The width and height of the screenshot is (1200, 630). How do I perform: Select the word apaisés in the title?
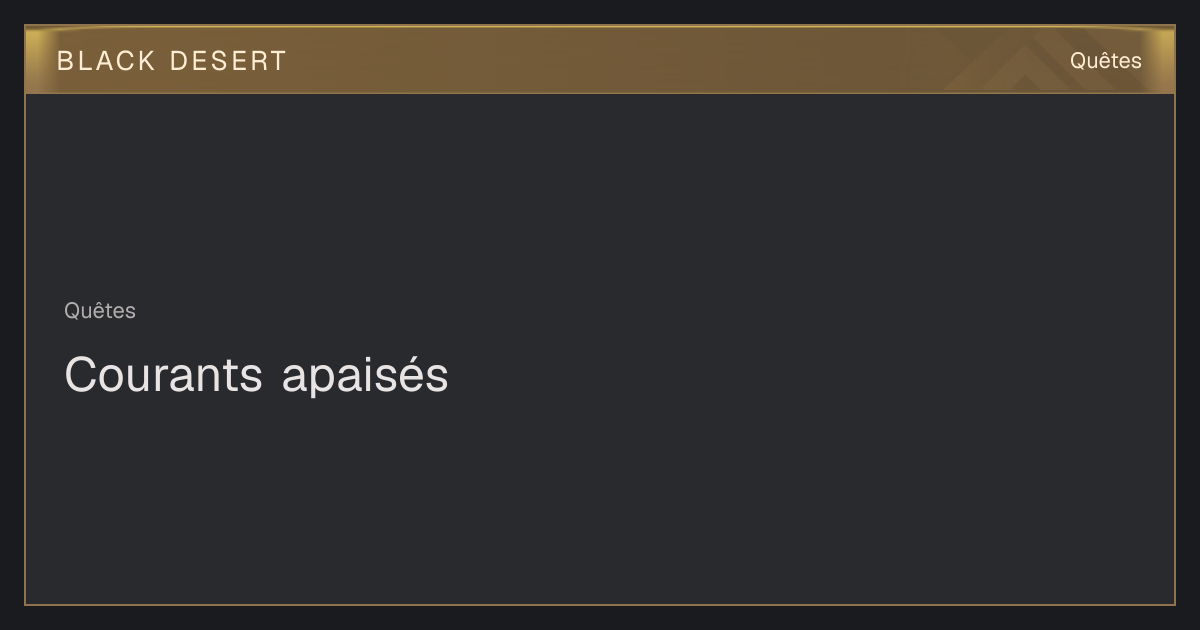365,377
